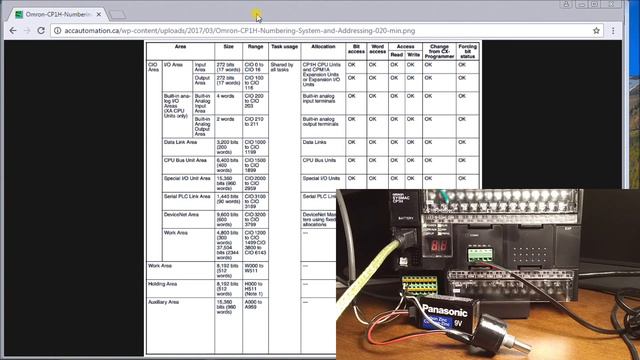Reload the page with the refresh icon
The image size is (640, 360).
(x=41, y=31)
